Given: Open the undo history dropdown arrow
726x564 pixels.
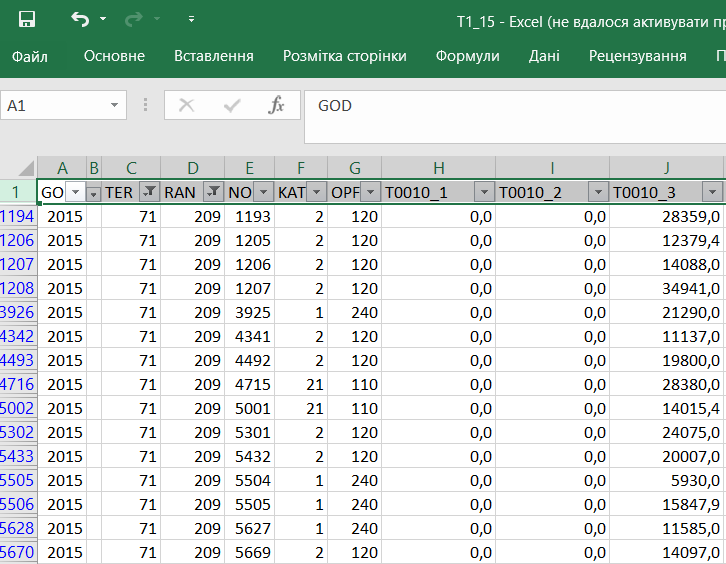Looking at the screenshot, I should 103,19.
